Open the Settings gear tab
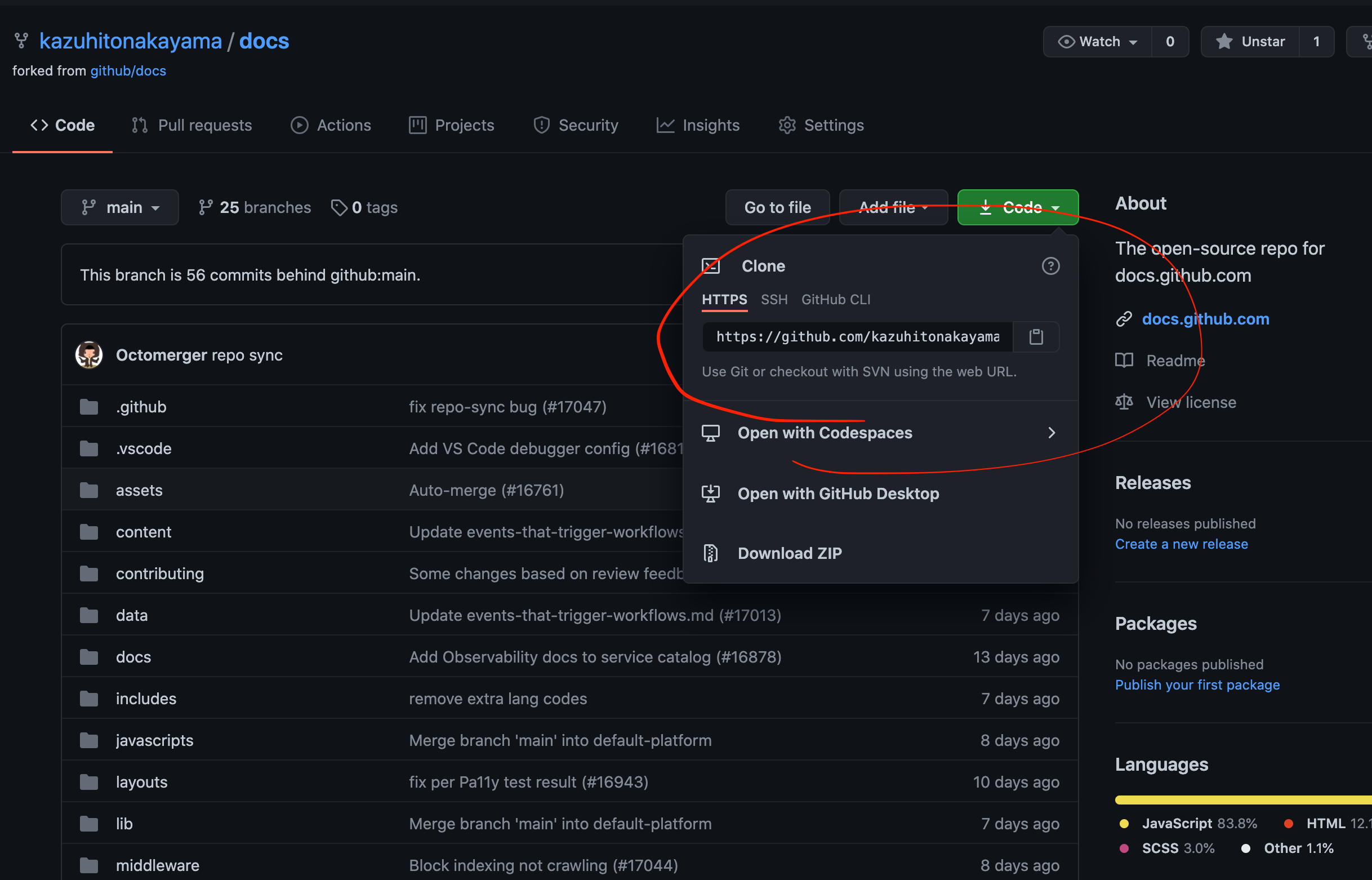 pos(821,125)
